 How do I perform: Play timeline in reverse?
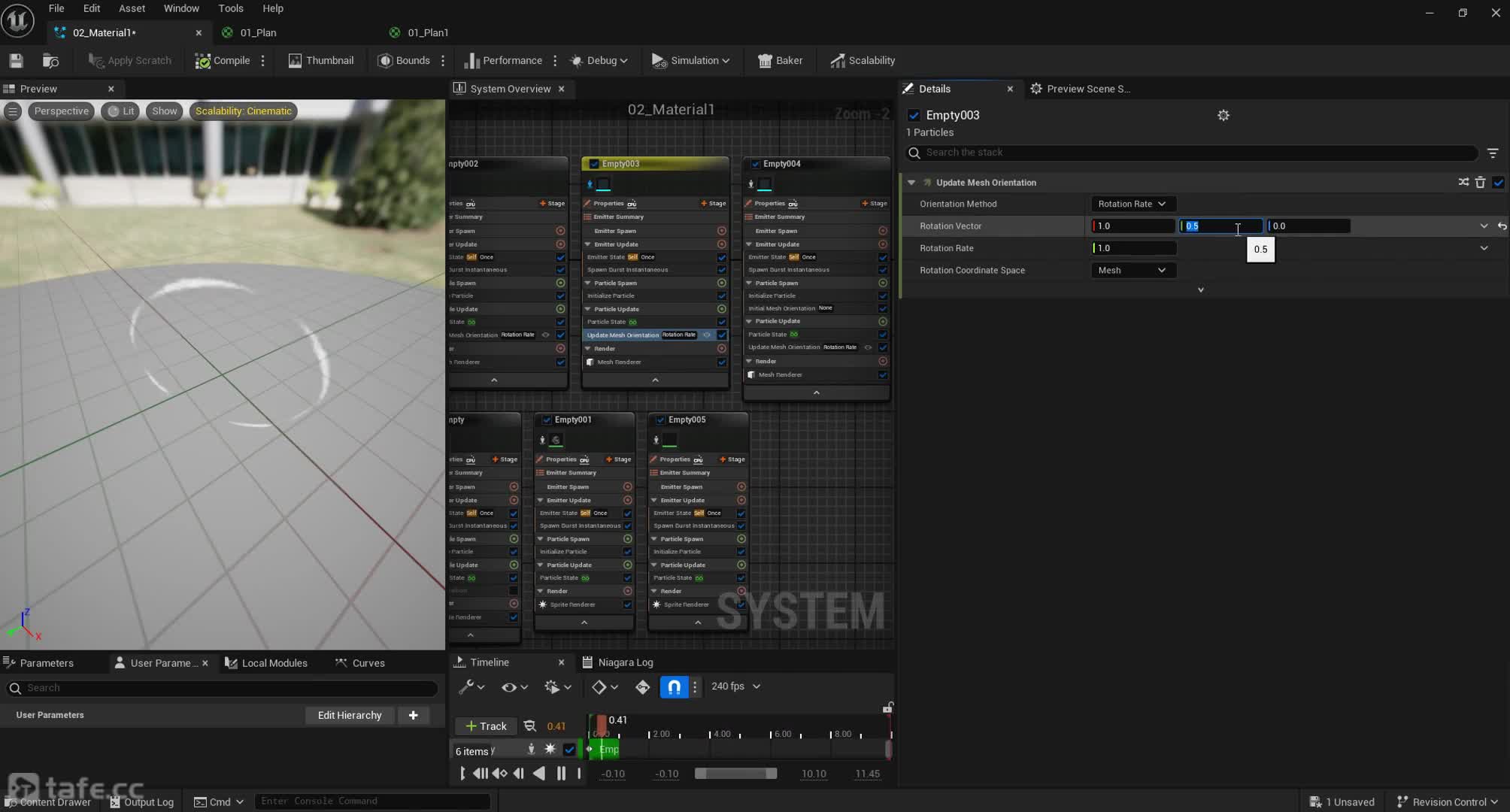tap(539, 774)
